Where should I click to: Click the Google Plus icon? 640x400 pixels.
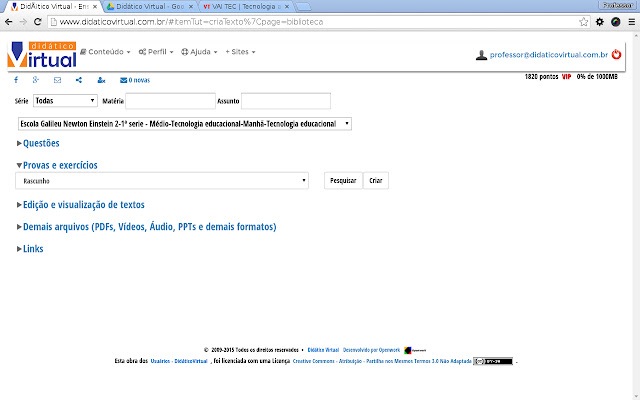(x=36, y=80)
